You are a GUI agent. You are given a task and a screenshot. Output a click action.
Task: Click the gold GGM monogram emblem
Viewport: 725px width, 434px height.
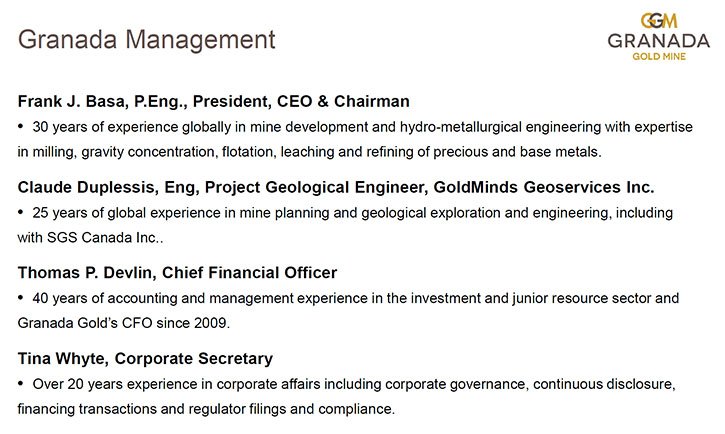tap(659, 21)
